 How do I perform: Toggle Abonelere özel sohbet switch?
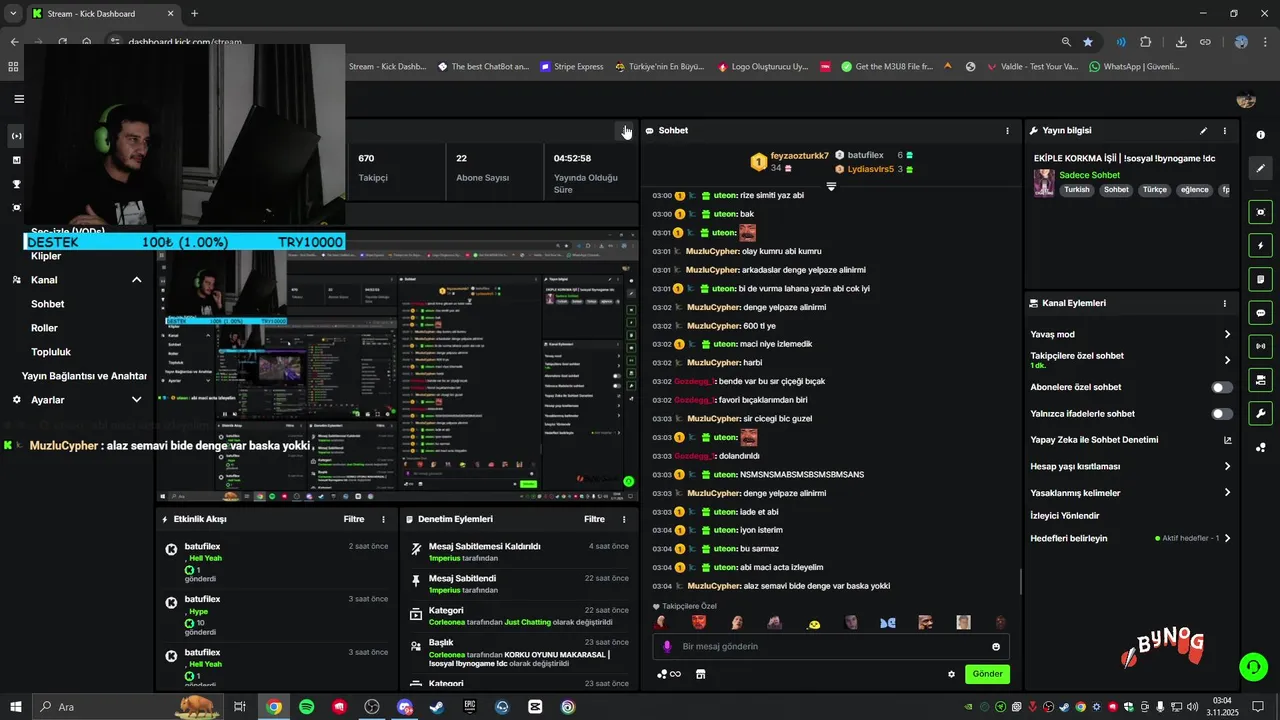[1222, 387]
